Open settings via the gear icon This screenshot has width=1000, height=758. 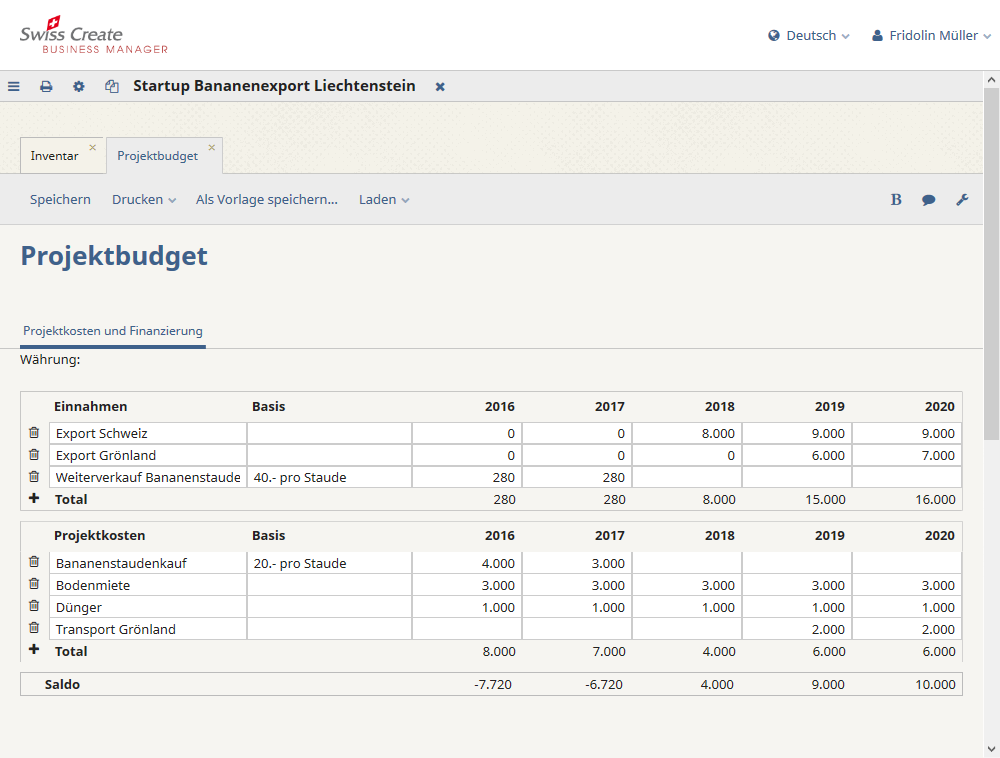(79, 87)
